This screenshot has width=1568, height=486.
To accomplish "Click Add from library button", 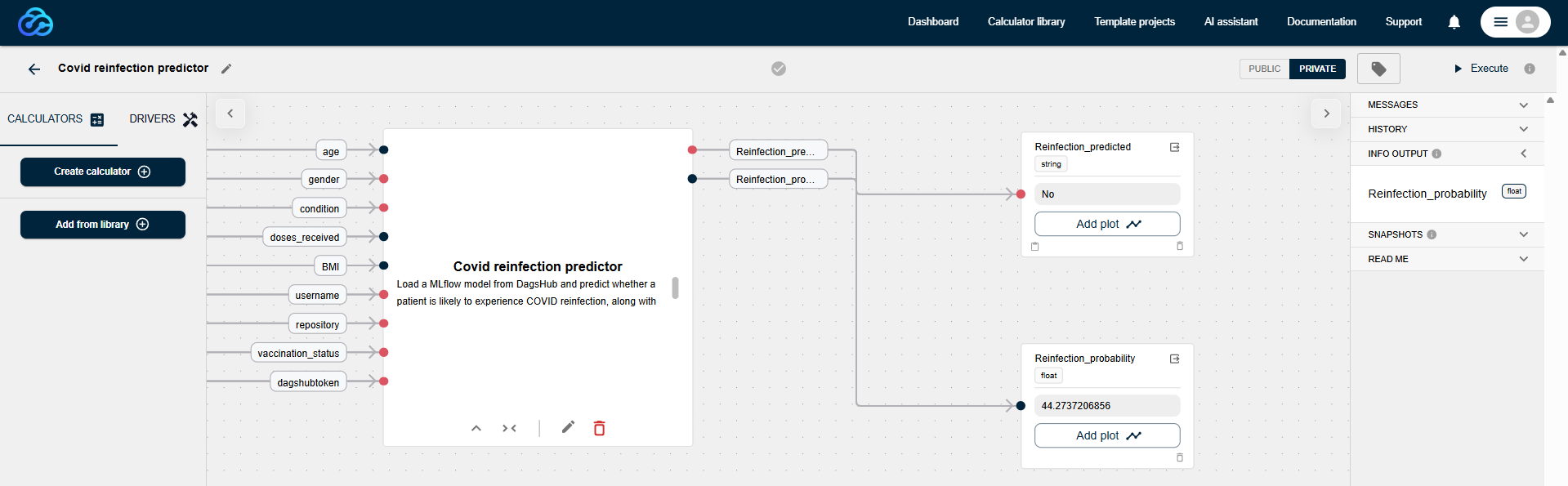I will click(103, 225).
